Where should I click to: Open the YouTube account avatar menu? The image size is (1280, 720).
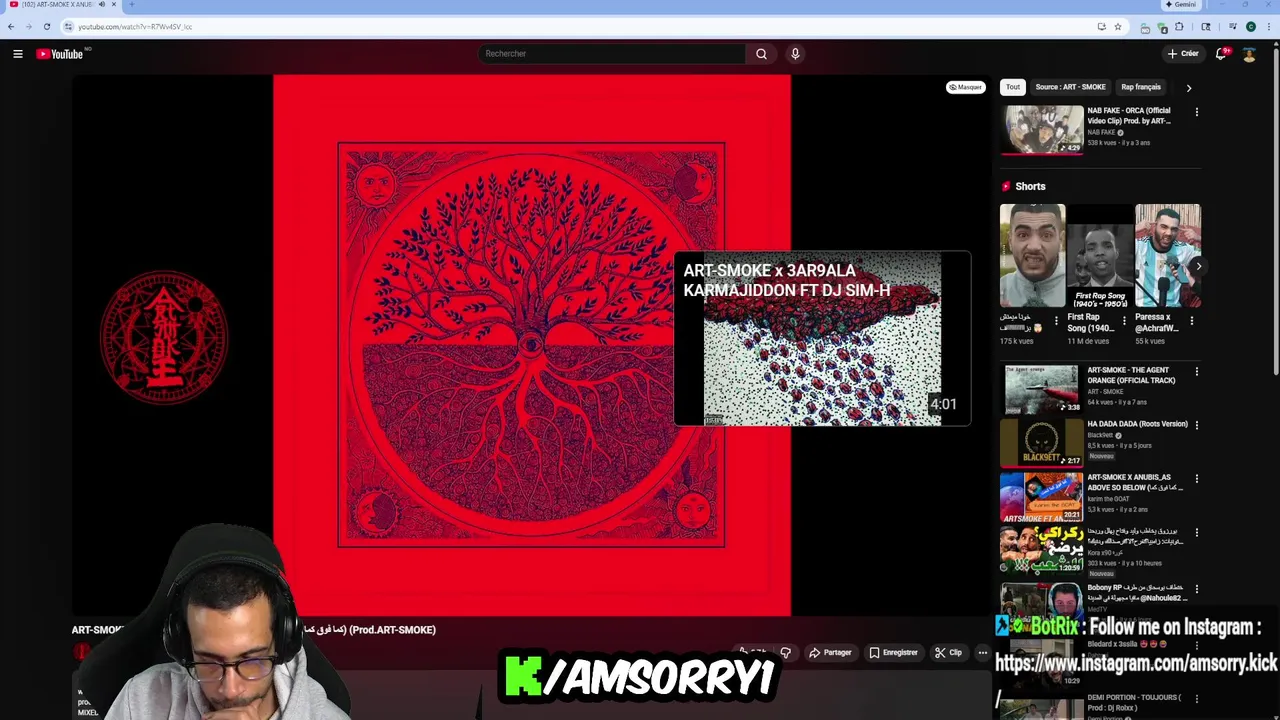tap(1249, 54)
